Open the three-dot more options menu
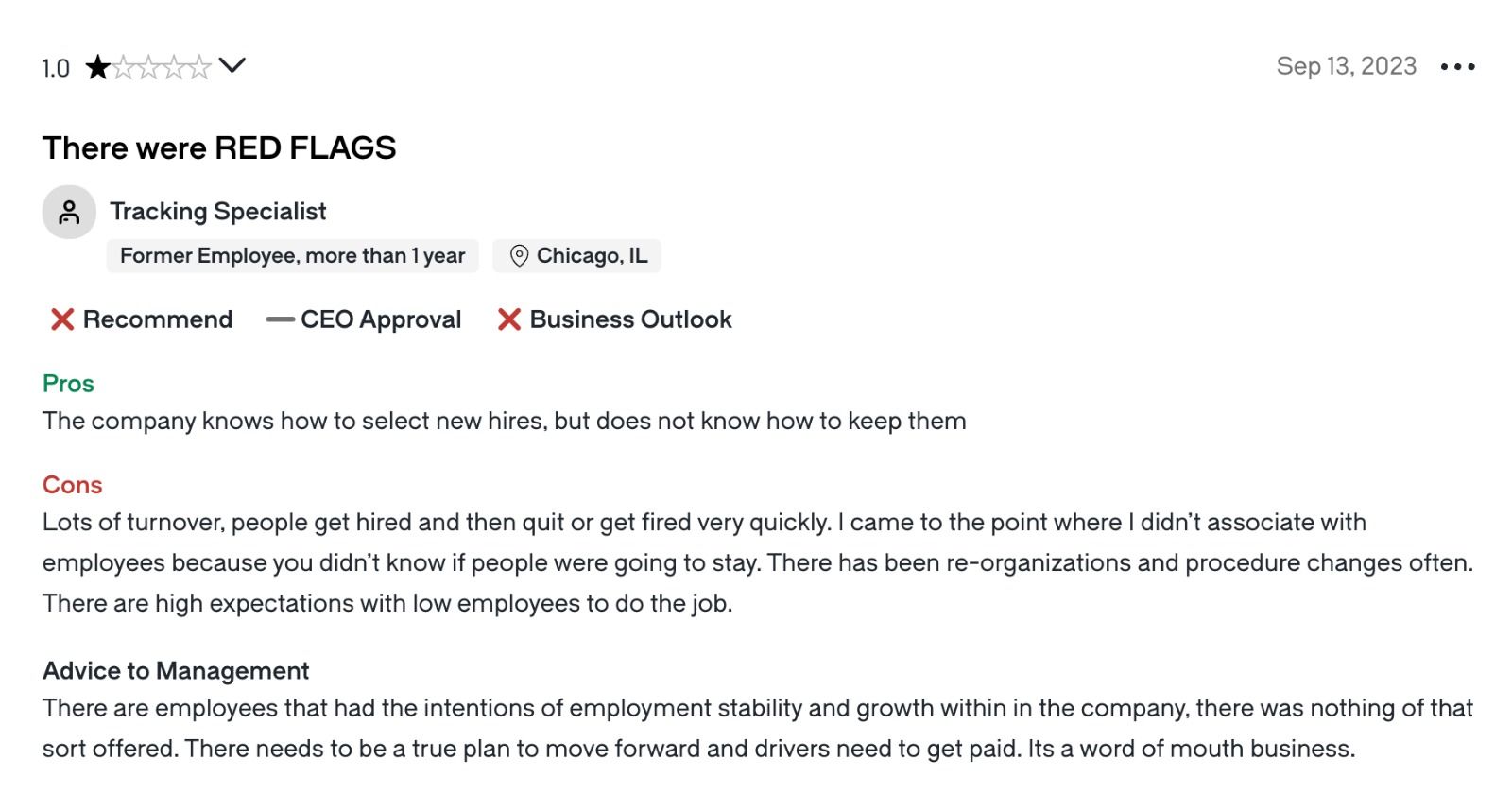The image size is (1512, 794). click(x=1457, y=67)
